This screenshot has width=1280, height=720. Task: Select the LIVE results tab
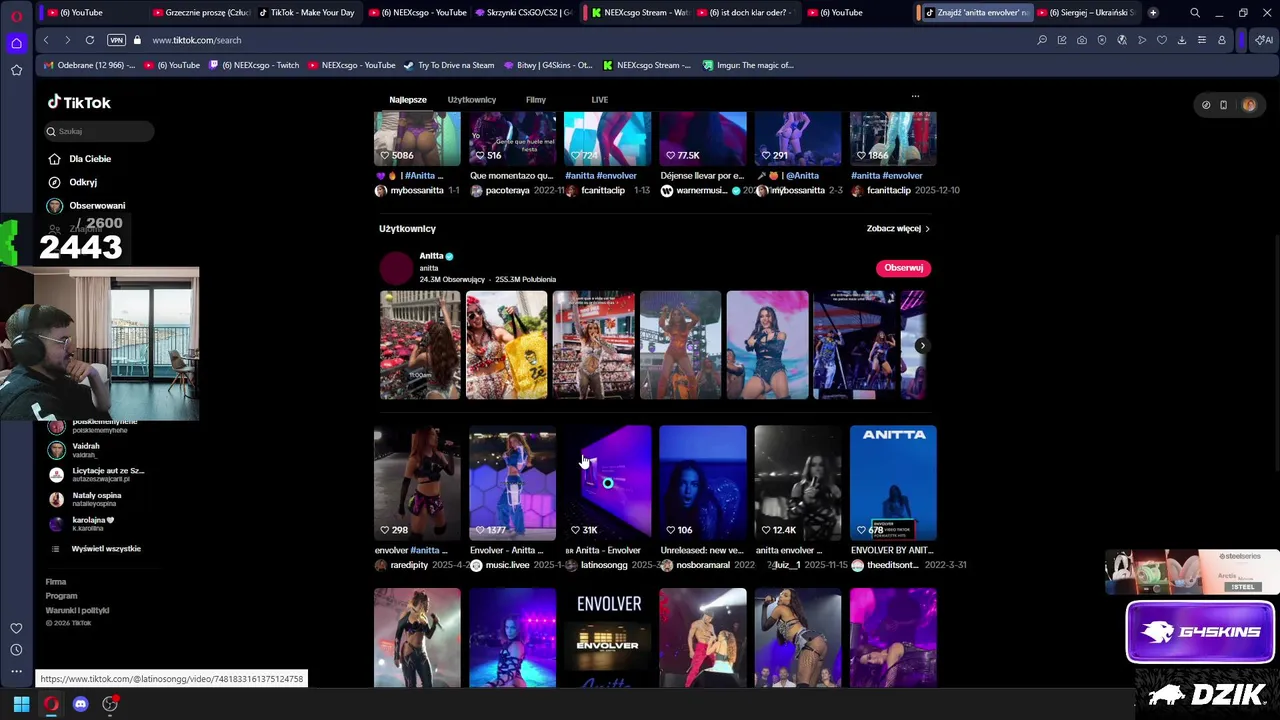tap(600, 100)
